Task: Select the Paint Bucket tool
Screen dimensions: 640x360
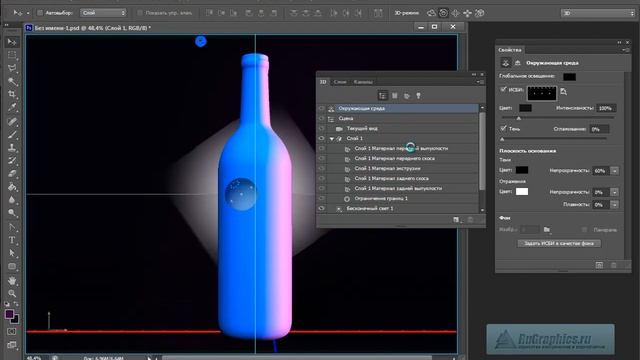Action: point(12,187)
